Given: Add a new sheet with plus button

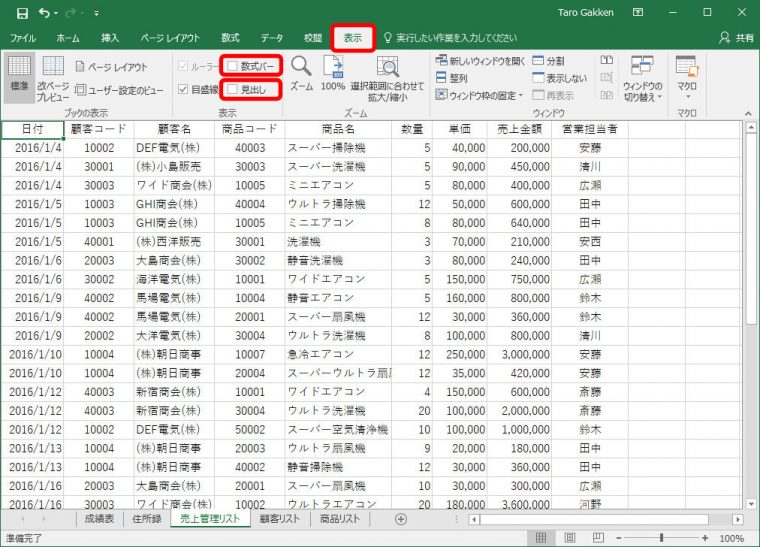Looking at the screenshot, I should 401,519.
